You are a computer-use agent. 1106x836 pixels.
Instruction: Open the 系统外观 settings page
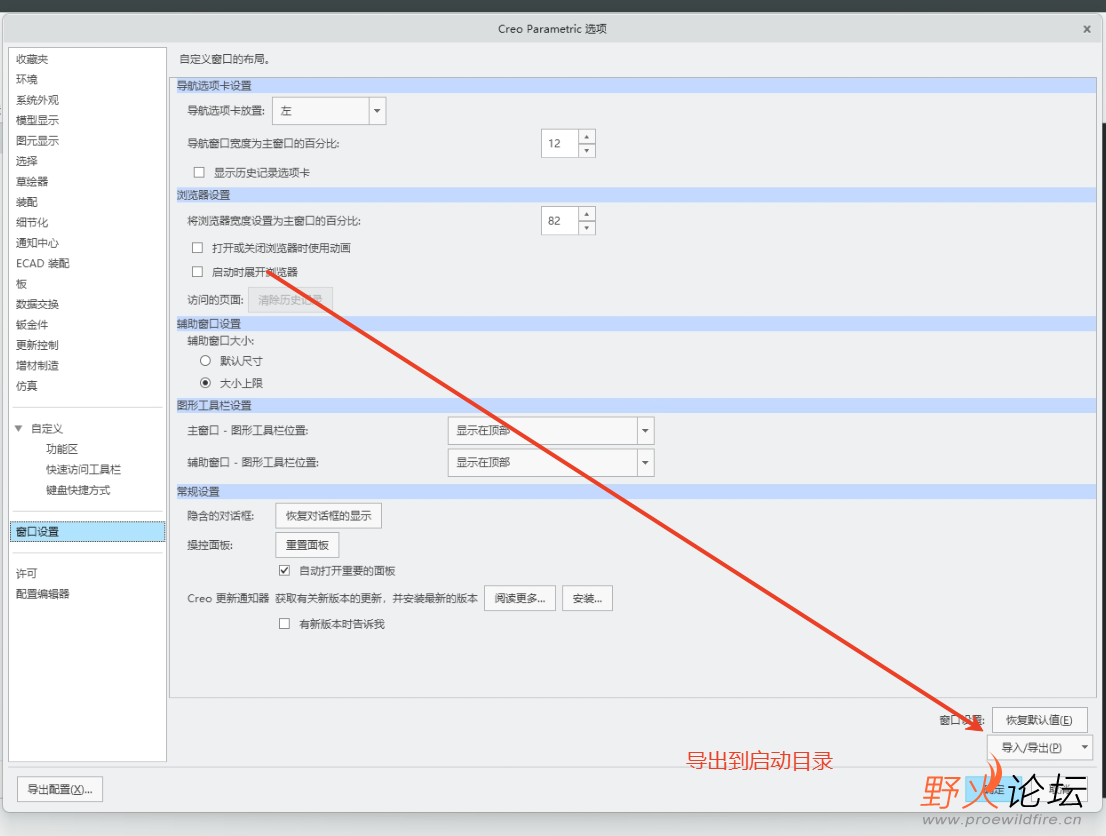pos(37,100)
